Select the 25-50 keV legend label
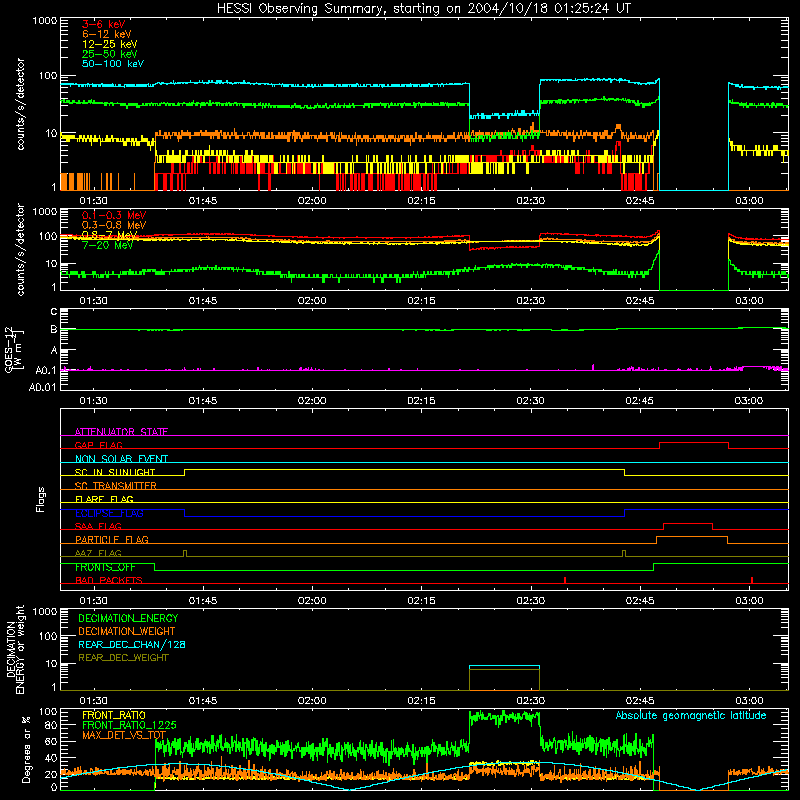The width and height of the screenshot is (800, 800). pos(110,54)
